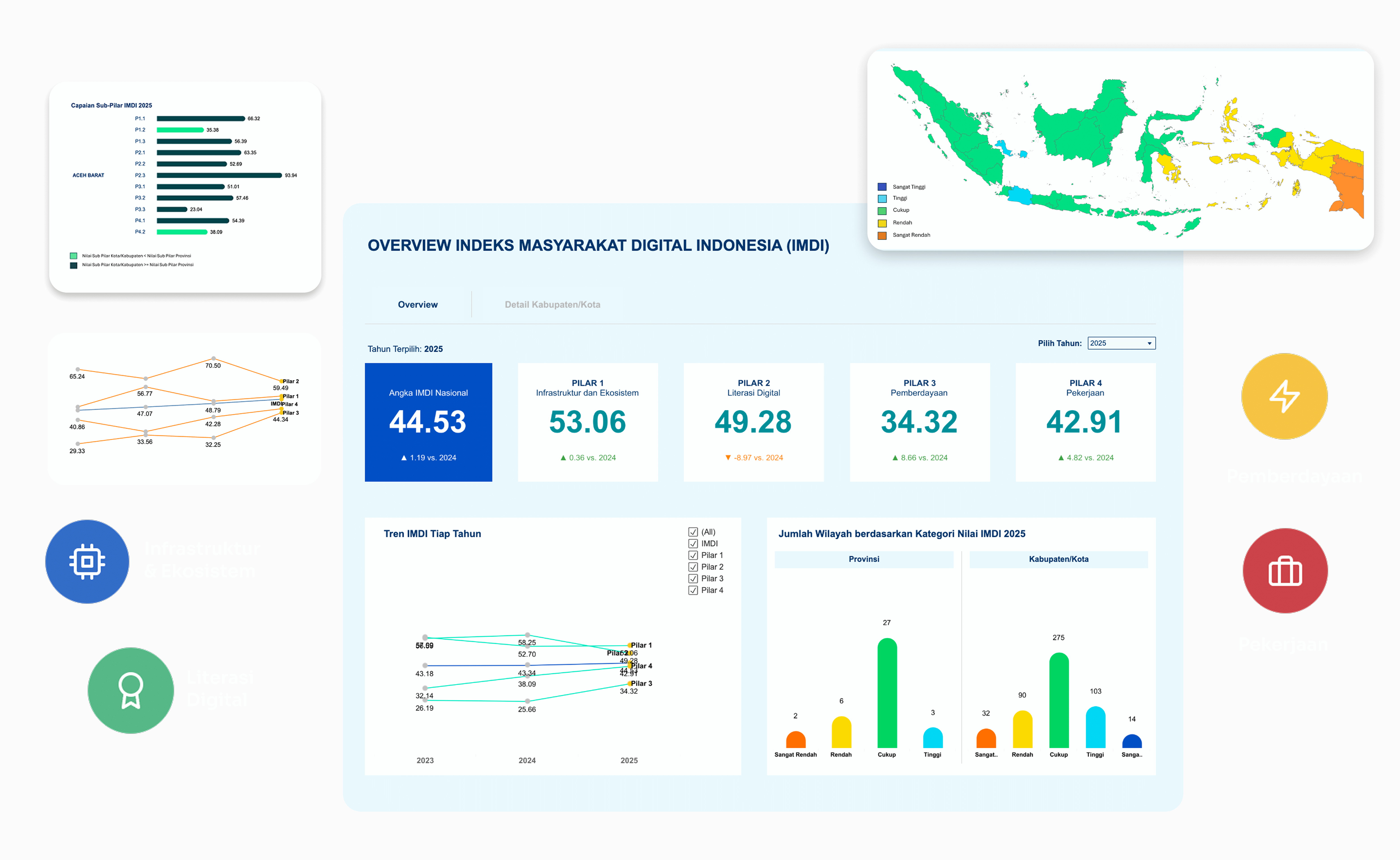The image size is (1400, 860).
Task: Toggle the Pilar 3 checkbox
Action: [x=692, y=579]
